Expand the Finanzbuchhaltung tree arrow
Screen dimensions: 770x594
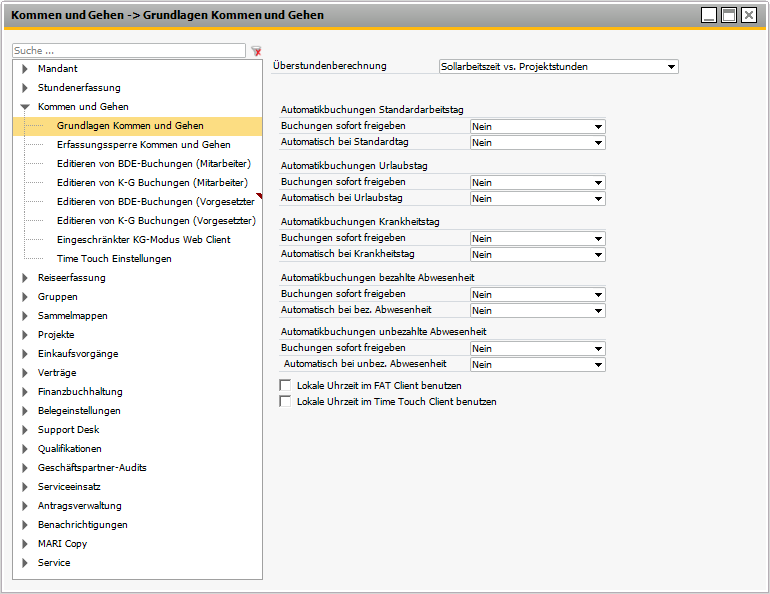point(25,392)
